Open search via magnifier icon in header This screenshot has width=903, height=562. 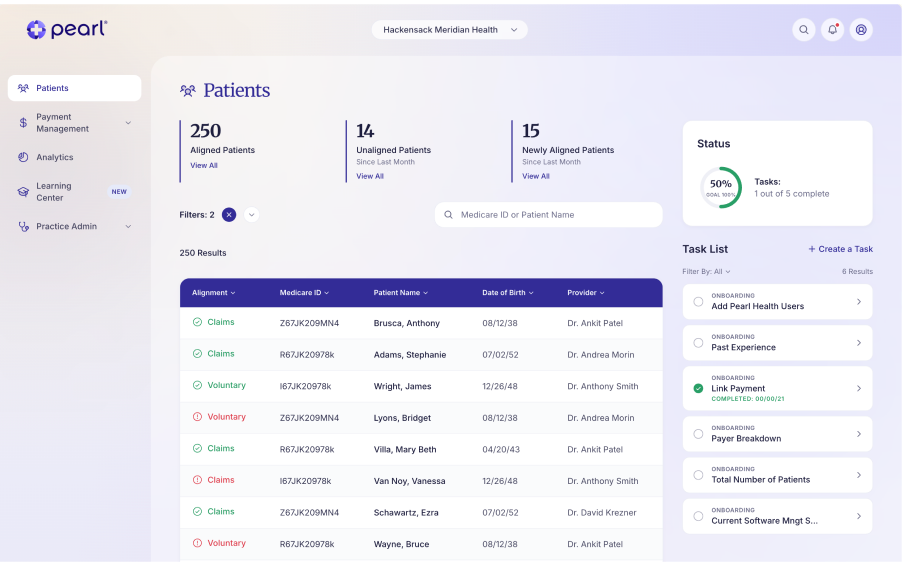tap(803, 30)
